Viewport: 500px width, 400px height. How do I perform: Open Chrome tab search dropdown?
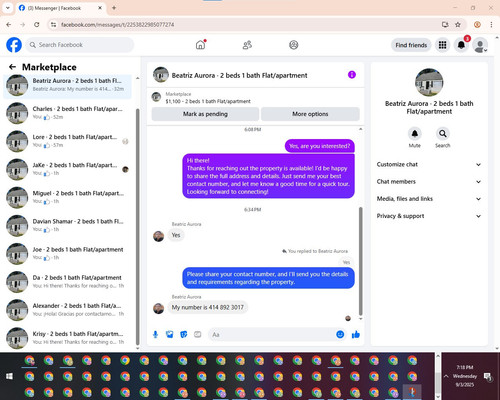point(8,8)
